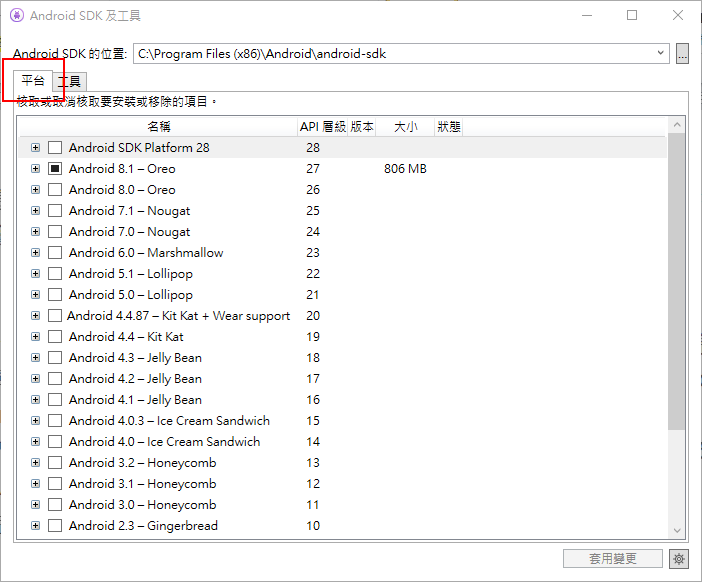Close the Android SDK 及工具 window
Viewport: 702px width, 582px height.
click(678, 15)
